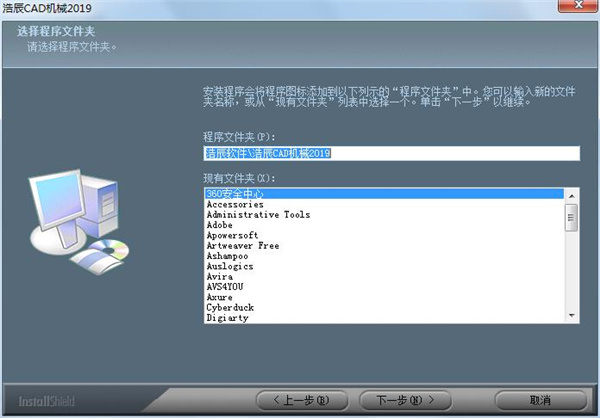
Task: Select Axure folder entry
Action: pyautogui.click(x=384, y=297)
